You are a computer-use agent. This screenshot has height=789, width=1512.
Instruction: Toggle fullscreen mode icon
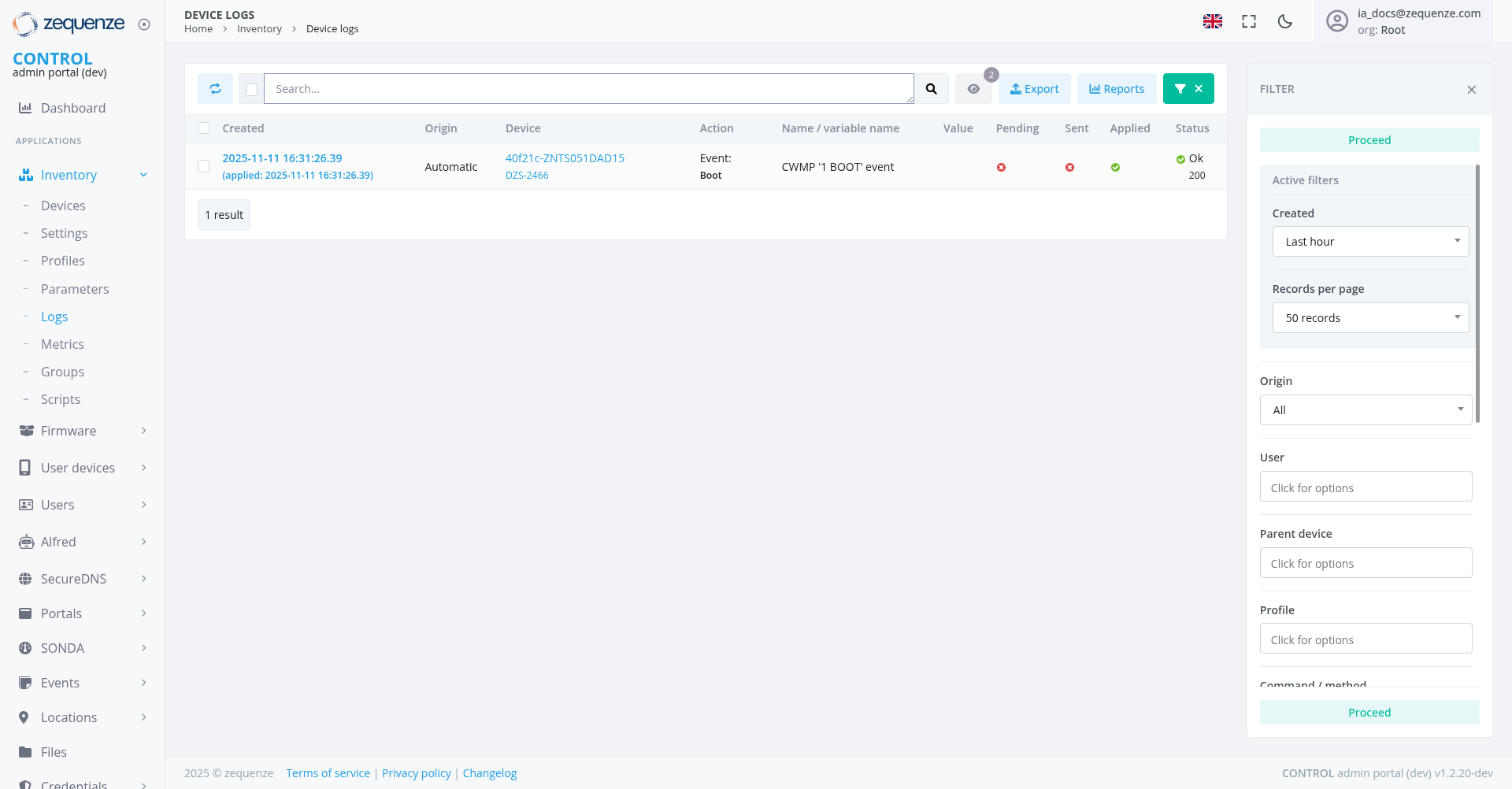coord(1249,21)
